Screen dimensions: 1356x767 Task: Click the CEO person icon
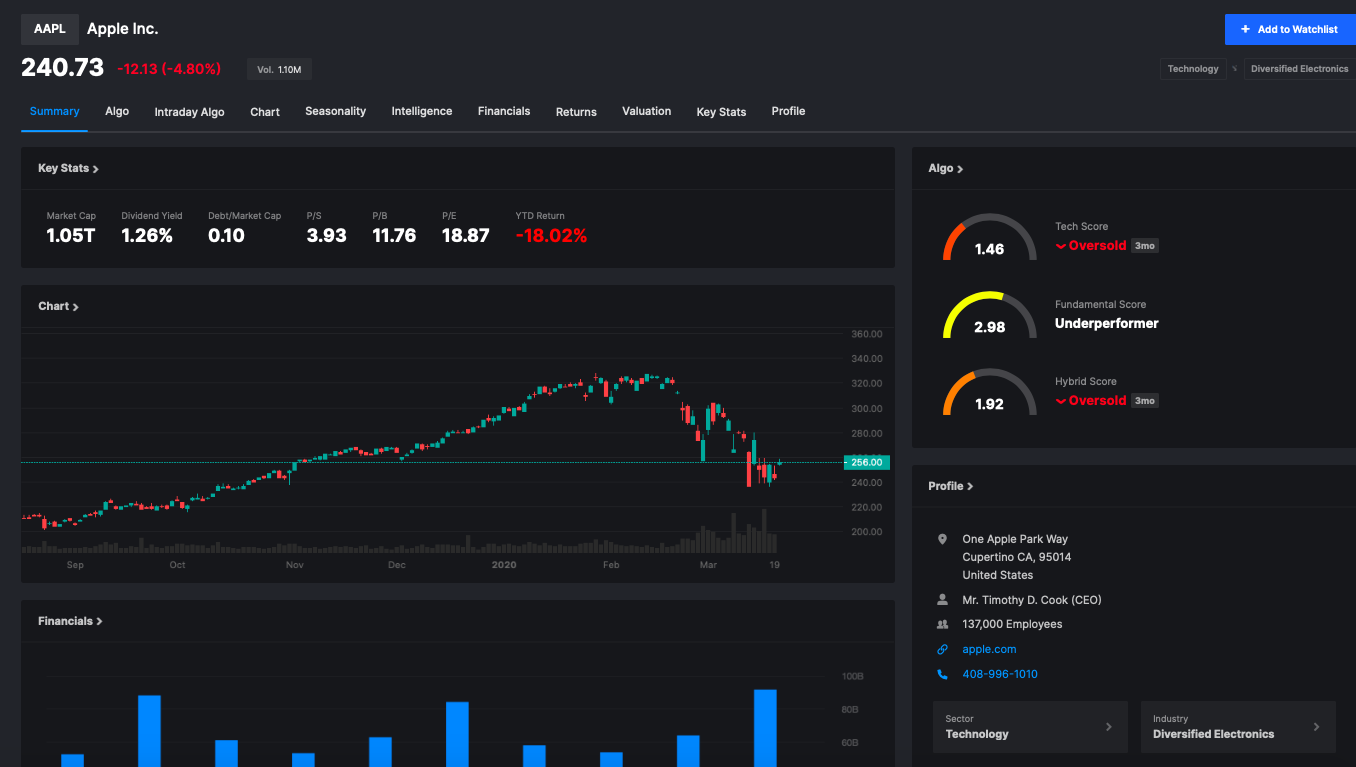(942, 600)
